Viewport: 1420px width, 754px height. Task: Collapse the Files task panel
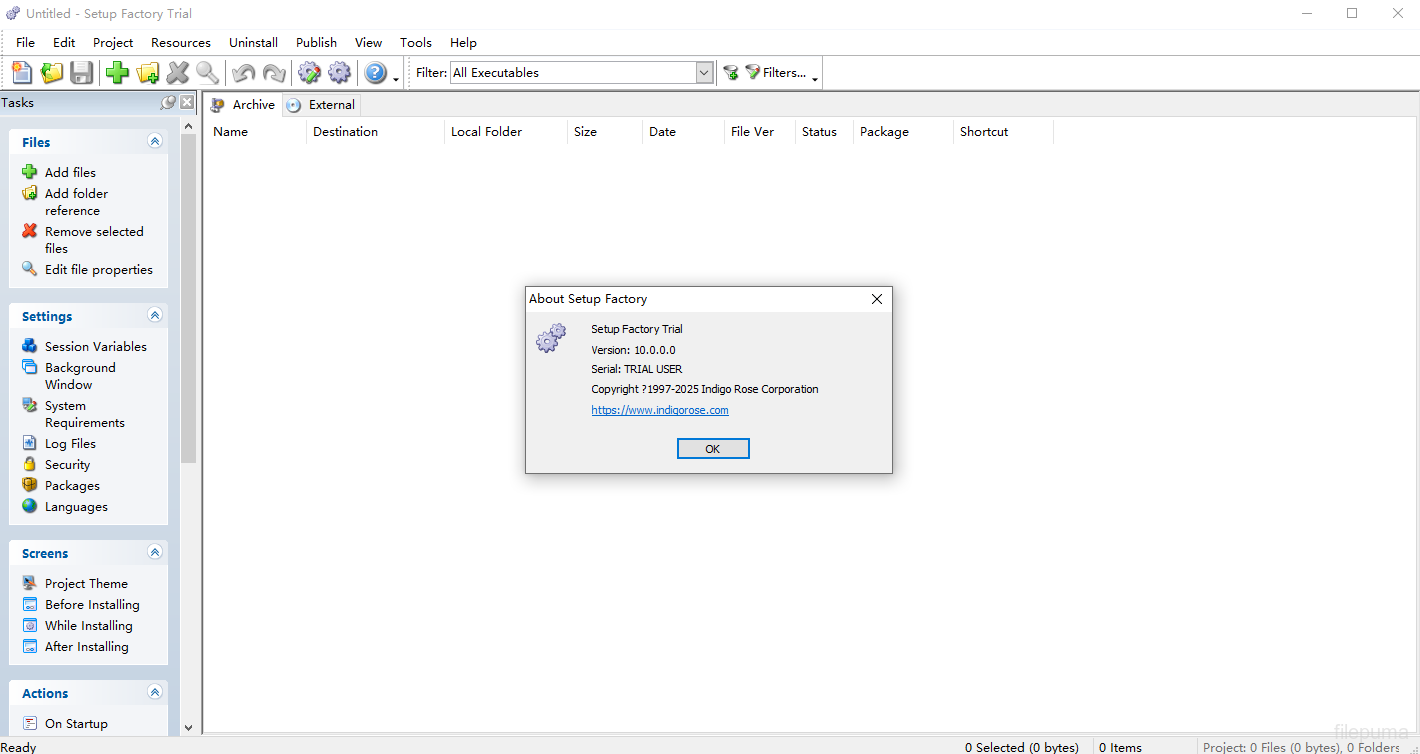[155, 141]
